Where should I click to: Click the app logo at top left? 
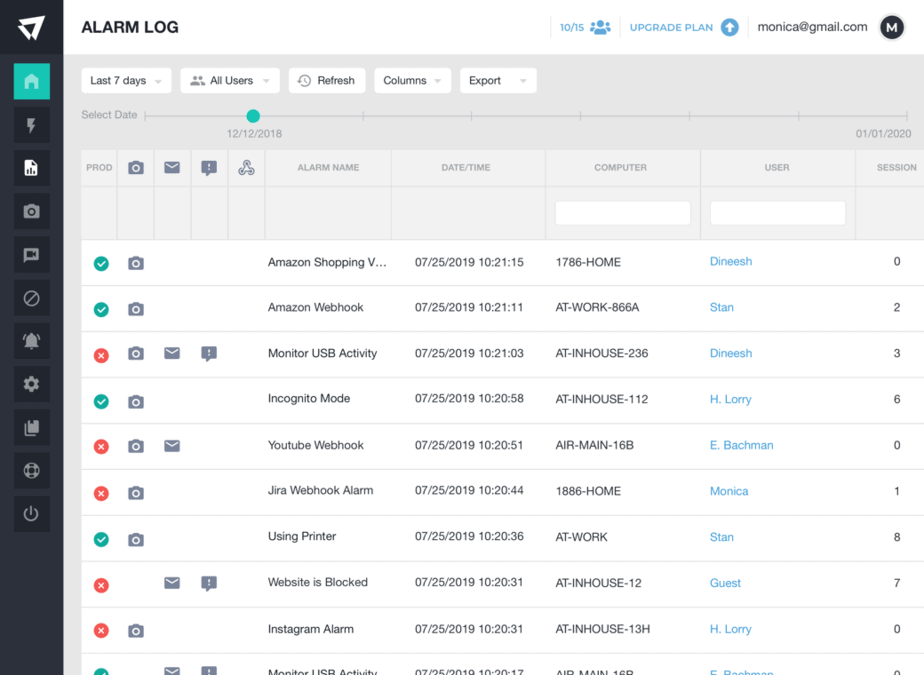(31, 27)
